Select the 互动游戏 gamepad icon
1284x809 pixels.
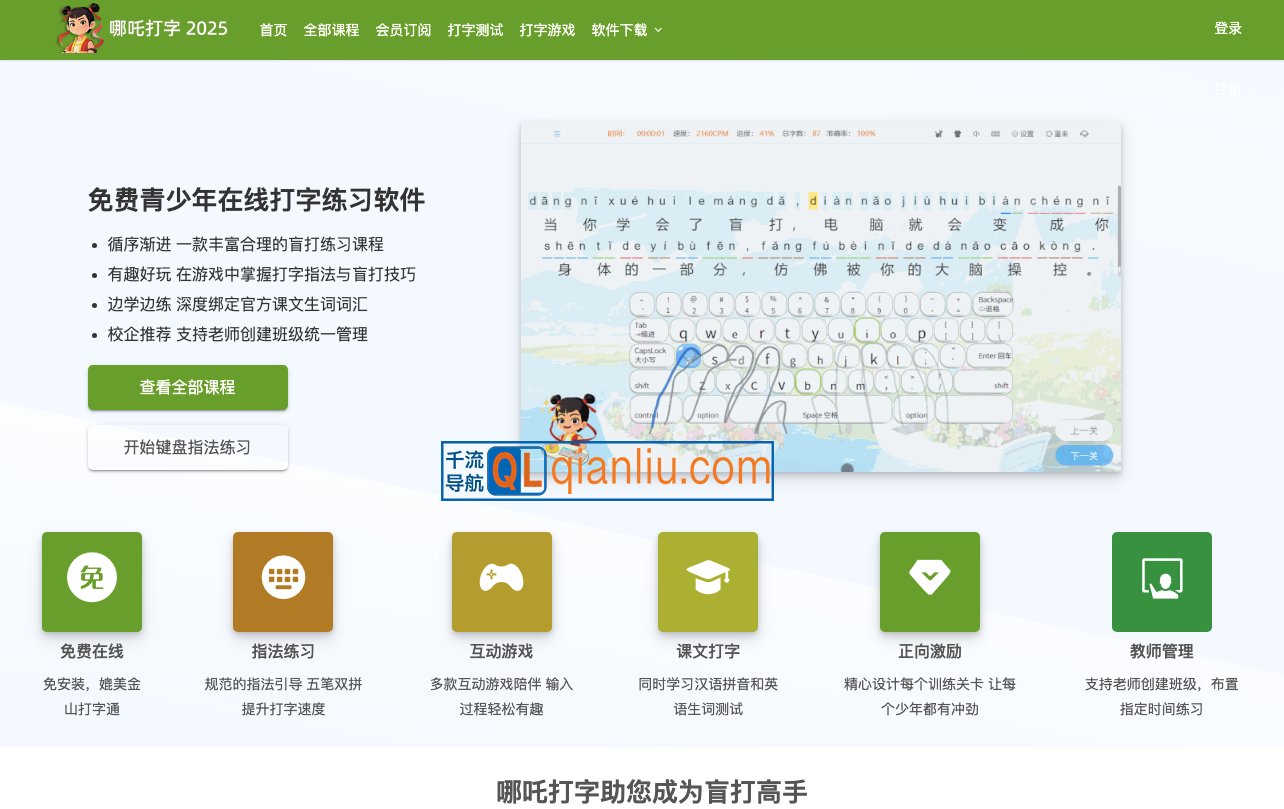[502, 582]
